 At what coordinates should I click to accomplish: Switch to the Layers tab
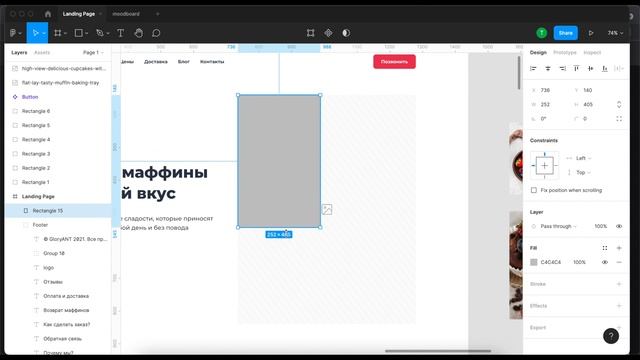pyautogui.click(x=19, y=53)
